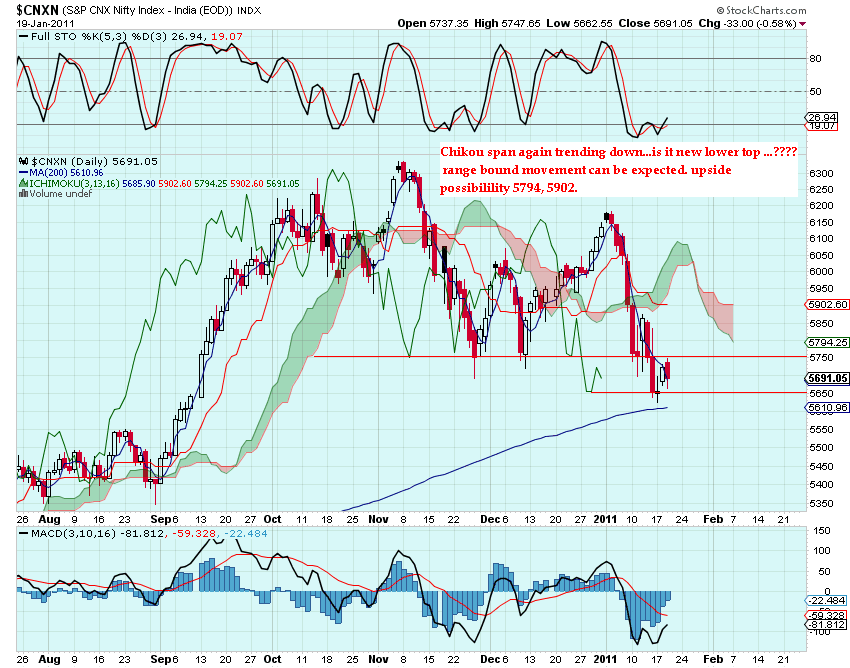Click the candlestick icon before $CNXN (Daily)
The height and width of the screenshot is (668, 850).
pos(23,162)
